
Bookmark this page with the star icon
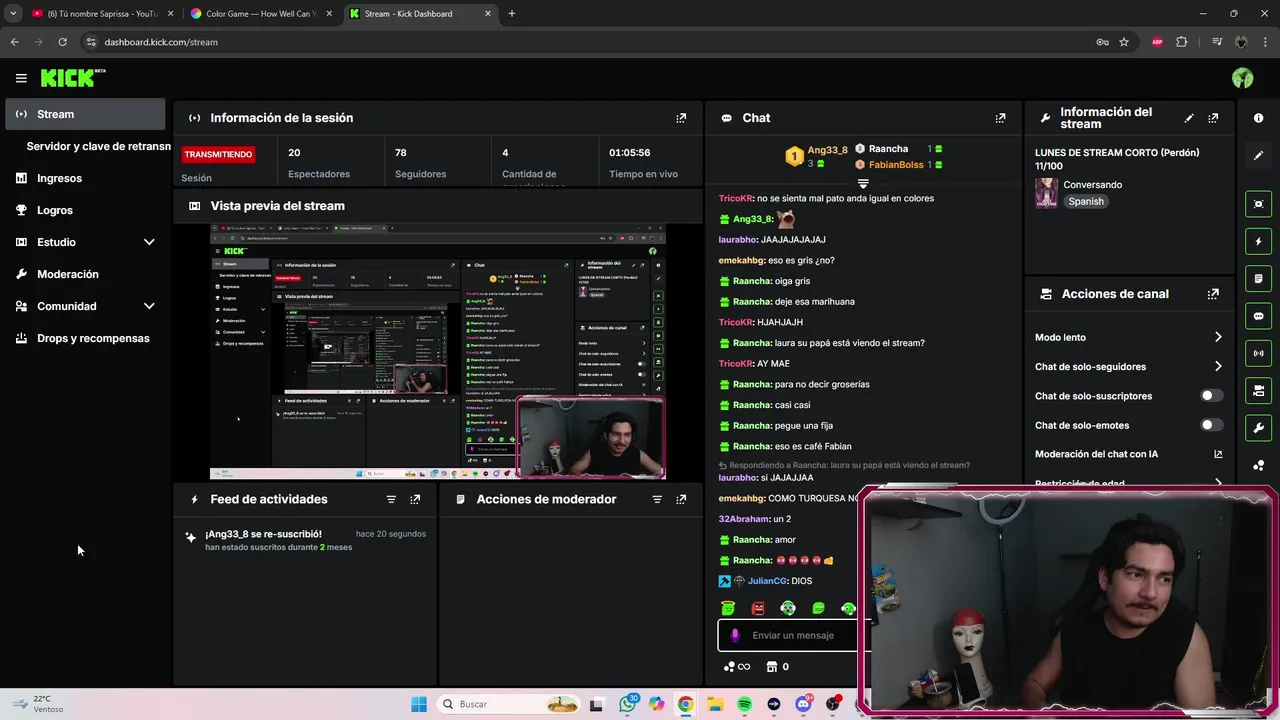point(1124,42)
